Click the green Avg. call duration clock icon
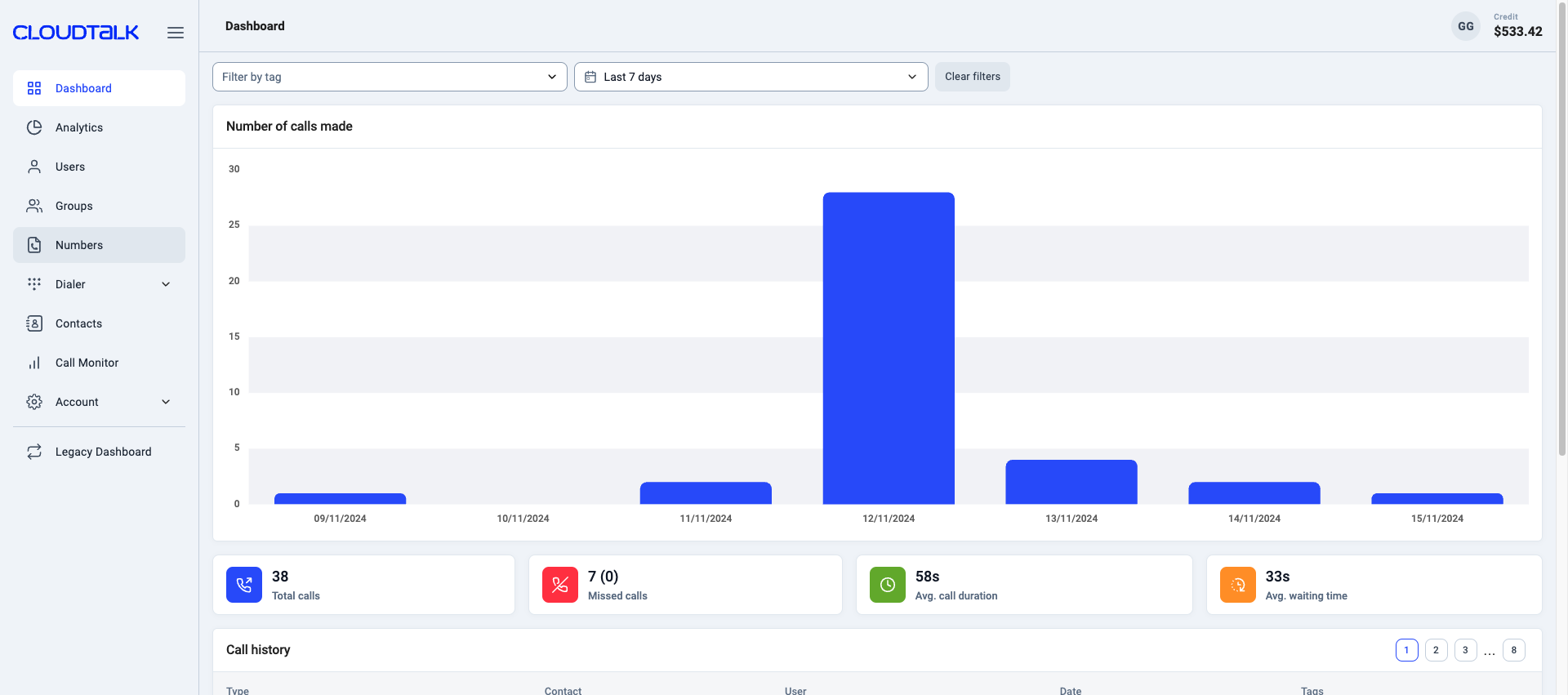 tap(887, 585)
